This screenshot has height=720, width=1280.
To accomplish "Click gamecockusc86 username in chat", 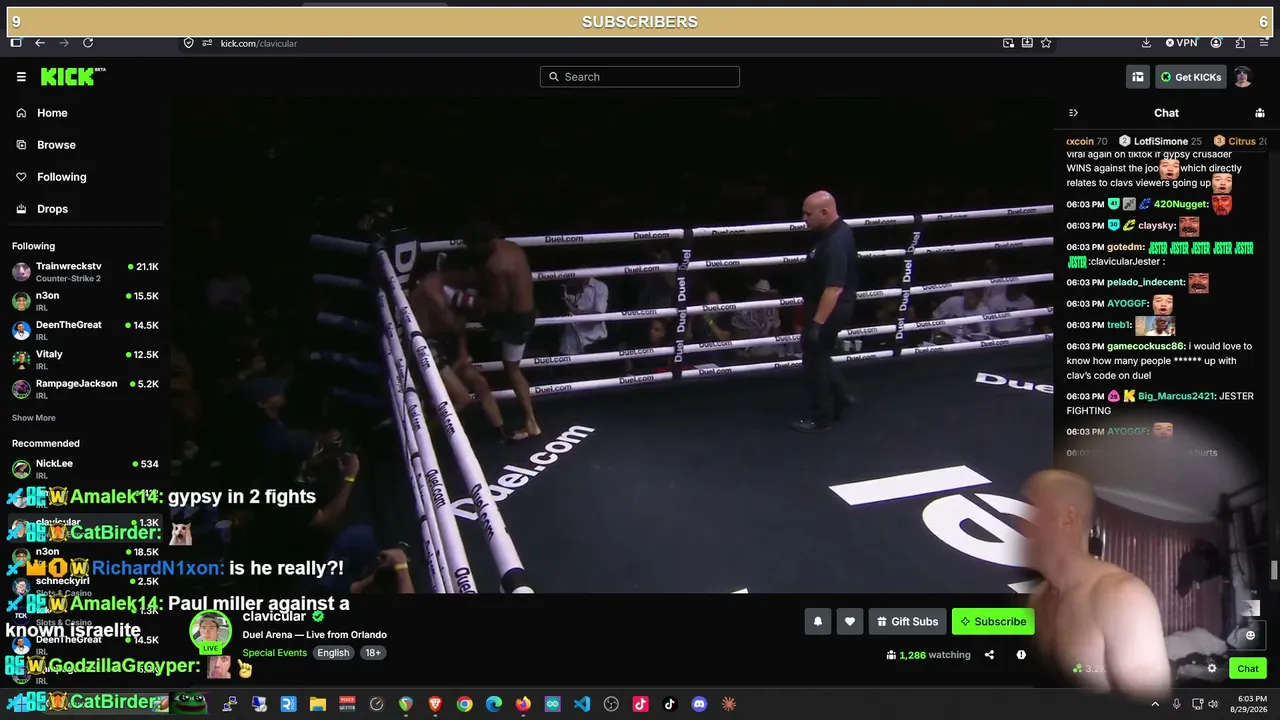I will point(1146,346).
